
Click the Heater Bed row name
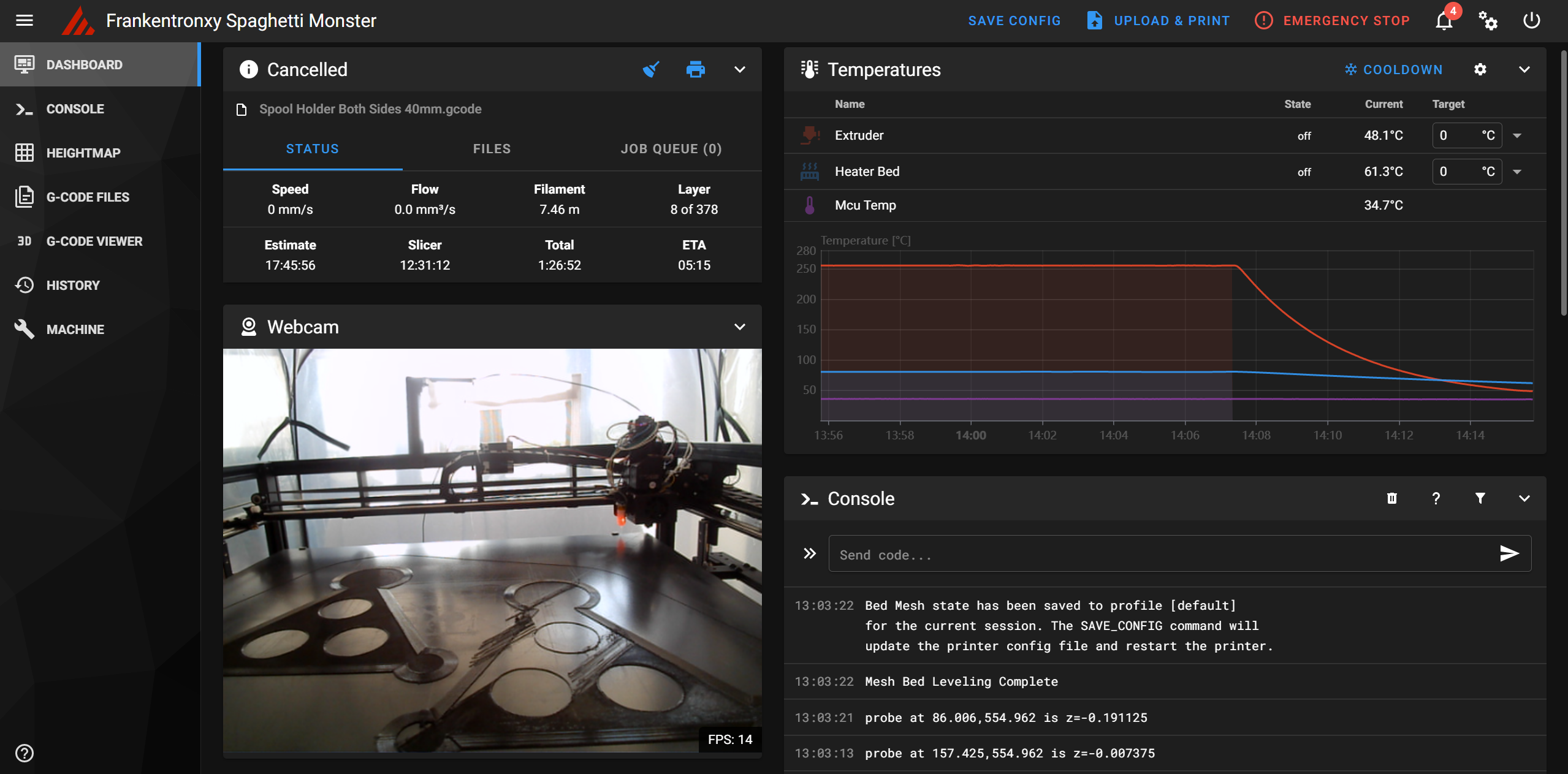coord(867,172)
